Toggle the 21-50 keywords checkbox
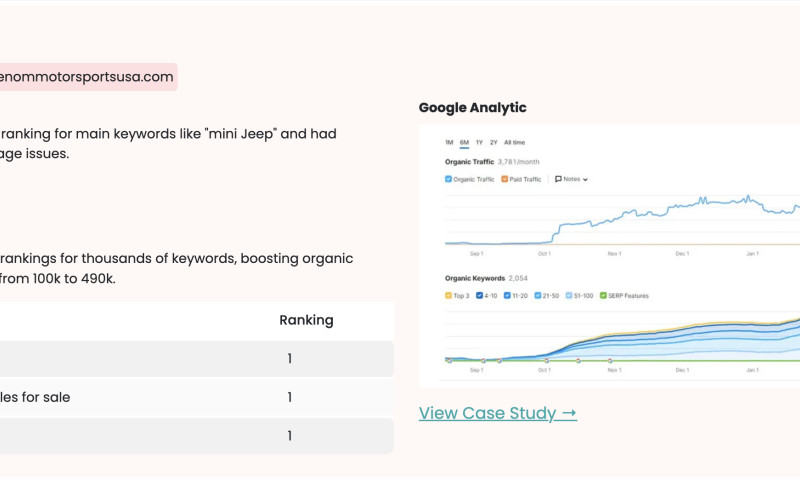Viewport: 800px width, 480px height. 539,296
